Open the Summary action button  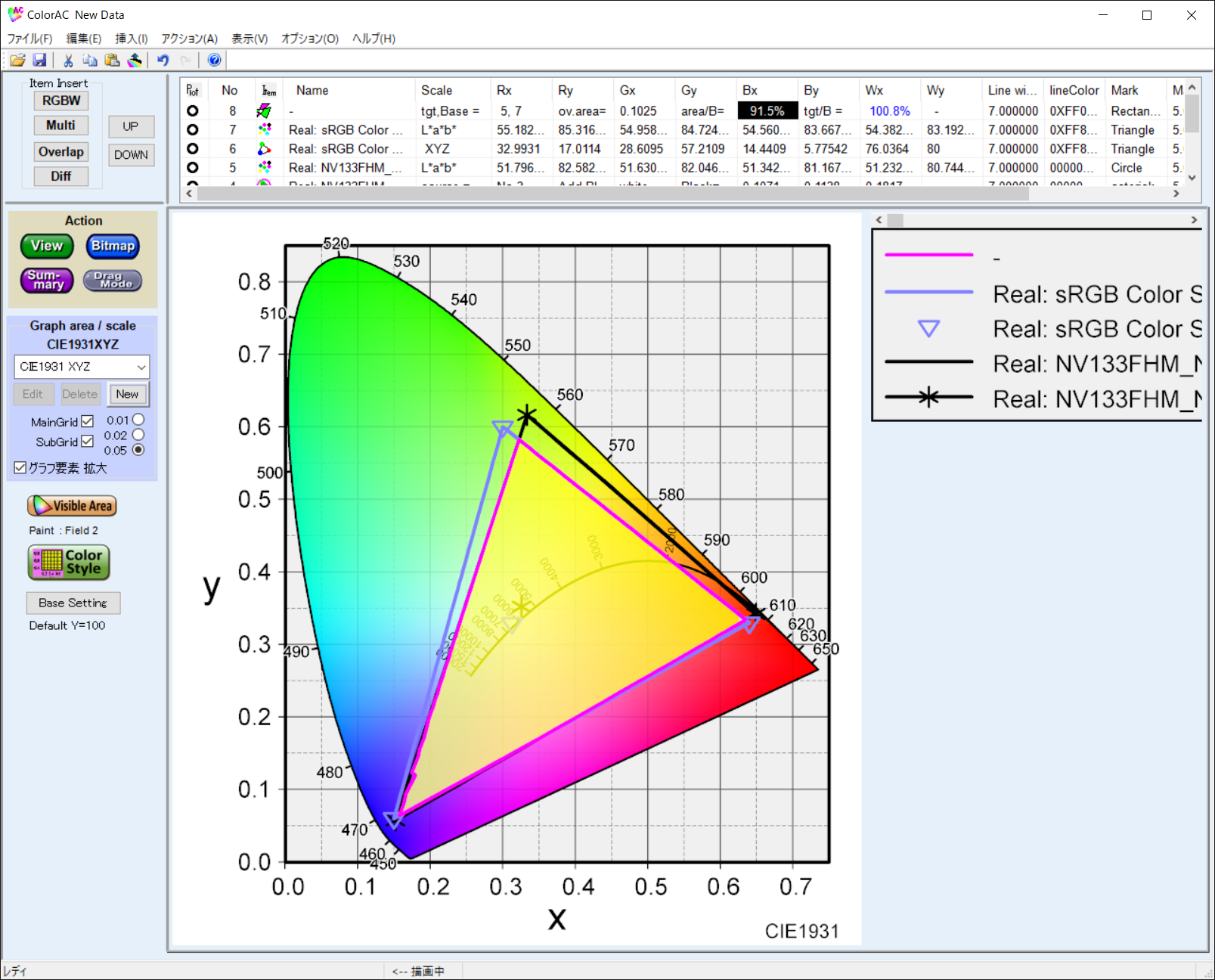[x=47, y=281]
